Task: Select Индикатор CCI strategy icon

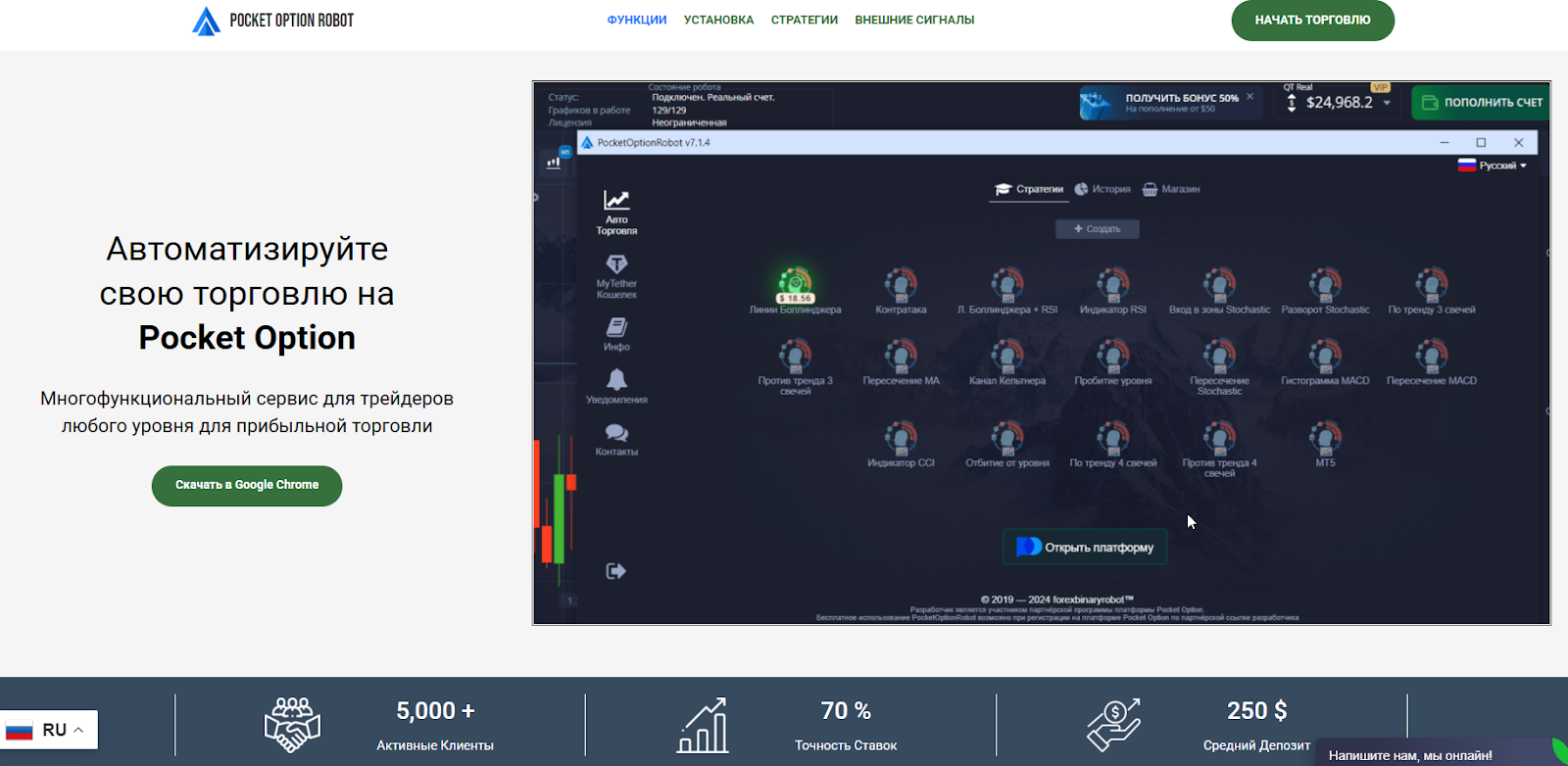Action: click(901, 438)
